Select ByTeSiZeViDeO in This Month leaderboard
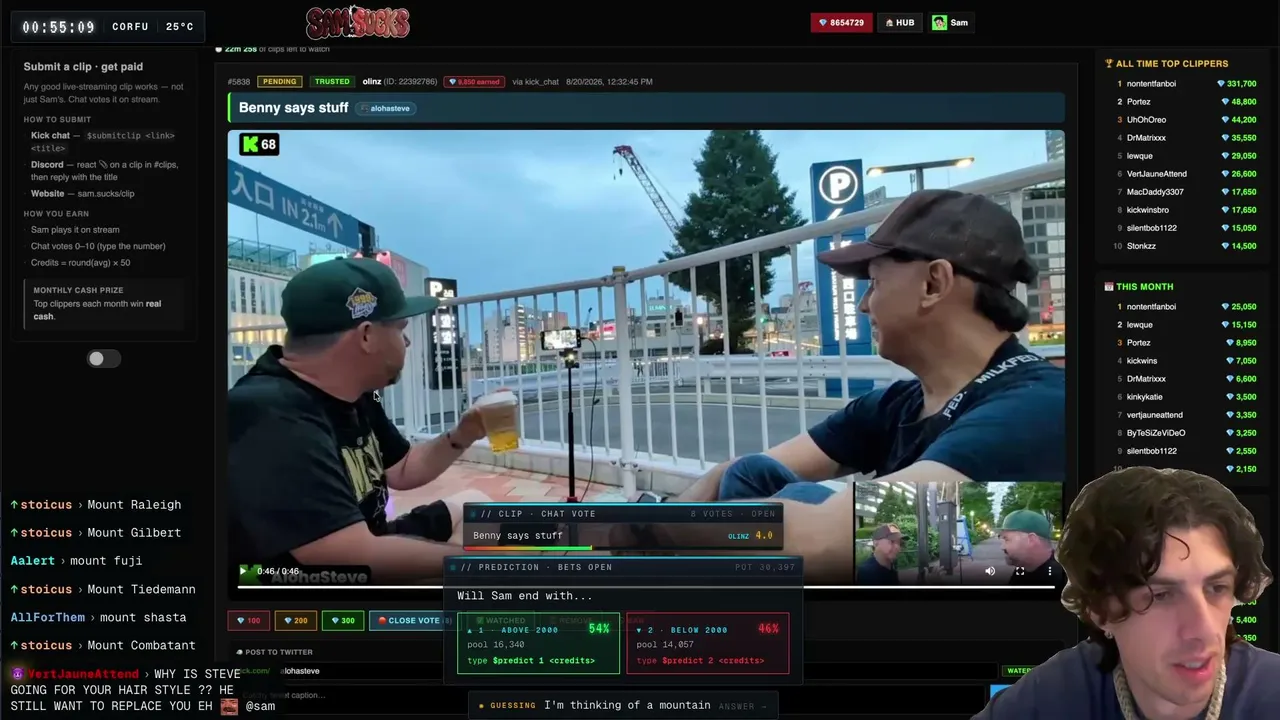The height and width of the screenshot is (720, 1280). pyautogui.click(x=1156, y=433)
